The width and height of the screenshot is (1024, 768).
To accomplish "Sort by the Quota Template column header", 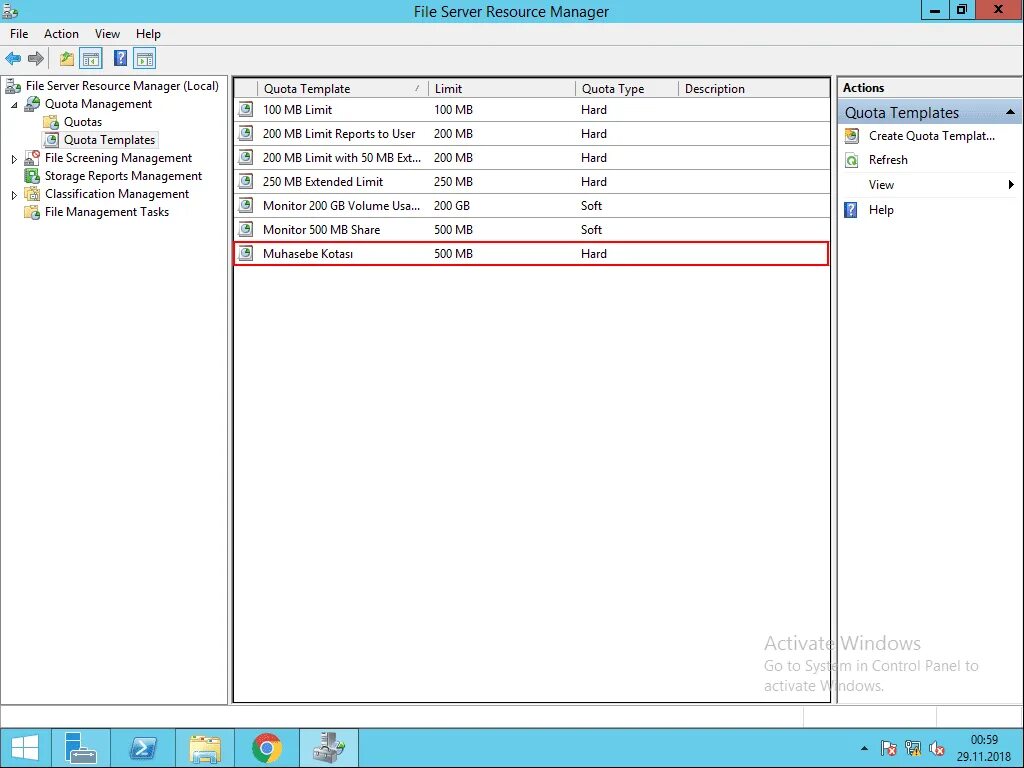I will pos(343,89).
